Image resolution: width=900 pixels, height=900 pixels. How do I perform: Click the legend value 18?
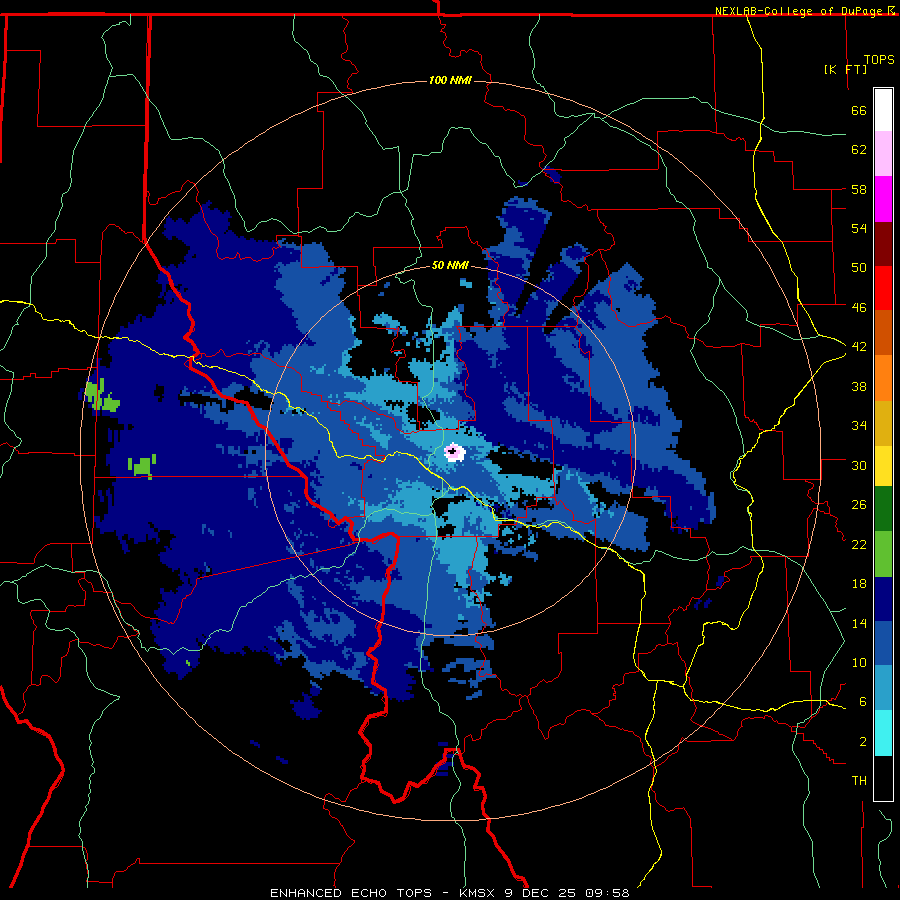click(x=859, y=584)
